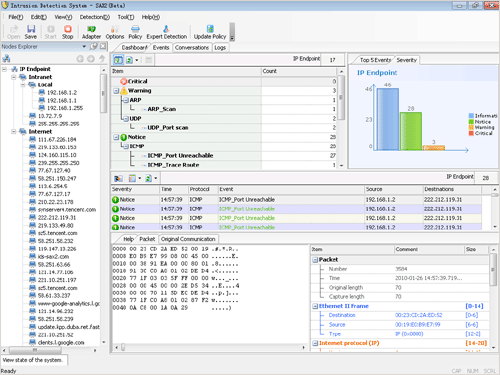500x375 pixels.
Task: Select the ARP_Scan statistics row
Action: coord(224,109)
